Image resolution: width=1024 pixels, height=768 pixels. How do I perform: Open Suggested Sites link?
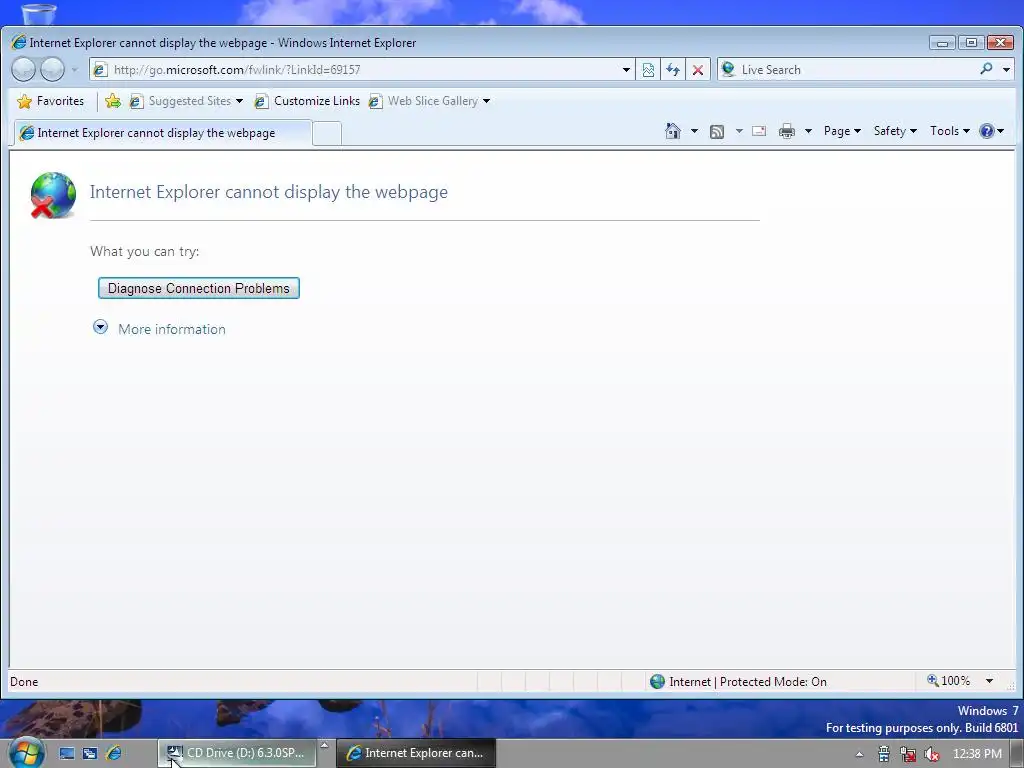click(180, 101)
